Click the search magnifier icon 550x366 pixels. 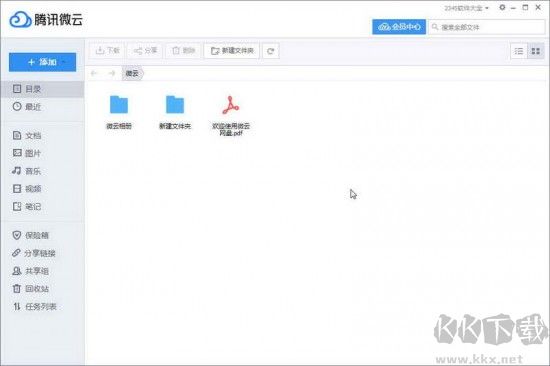[435, 27]
